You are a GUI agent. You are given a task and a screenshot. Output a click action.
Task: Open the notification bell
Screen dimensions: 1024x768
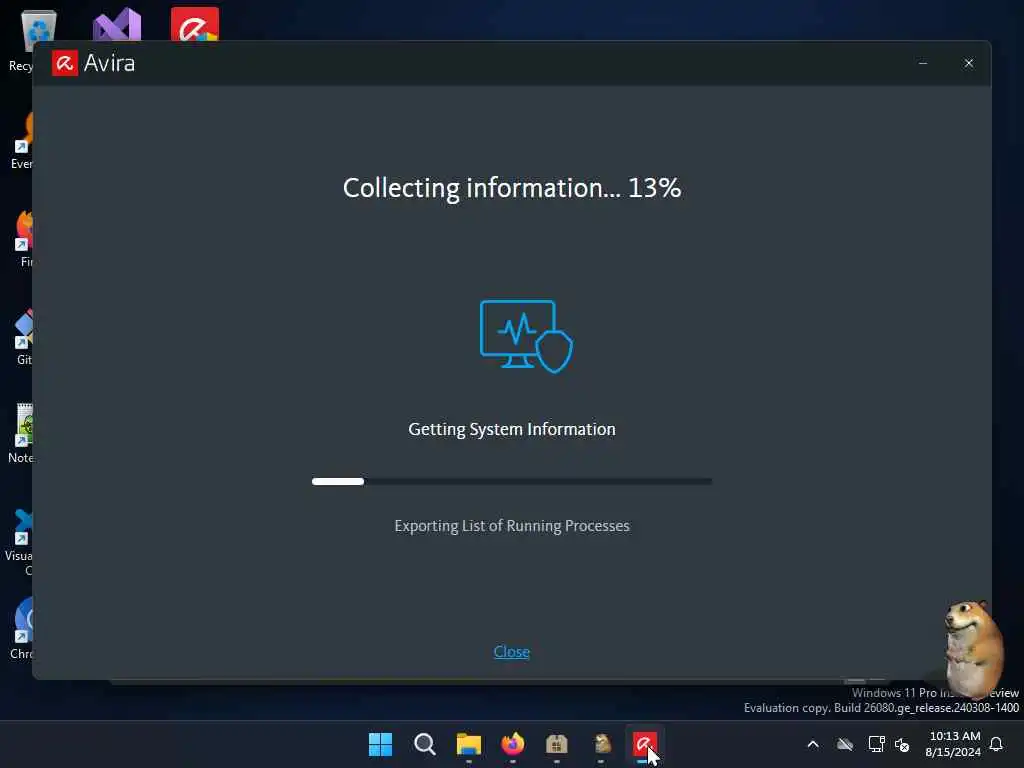[997, 744]
